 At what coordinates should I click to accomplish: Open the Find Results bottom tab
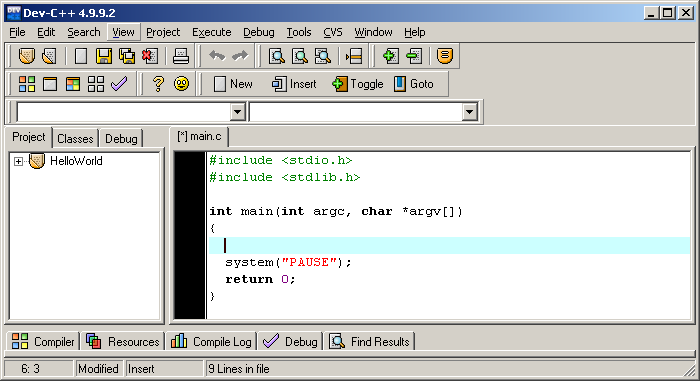369,342
